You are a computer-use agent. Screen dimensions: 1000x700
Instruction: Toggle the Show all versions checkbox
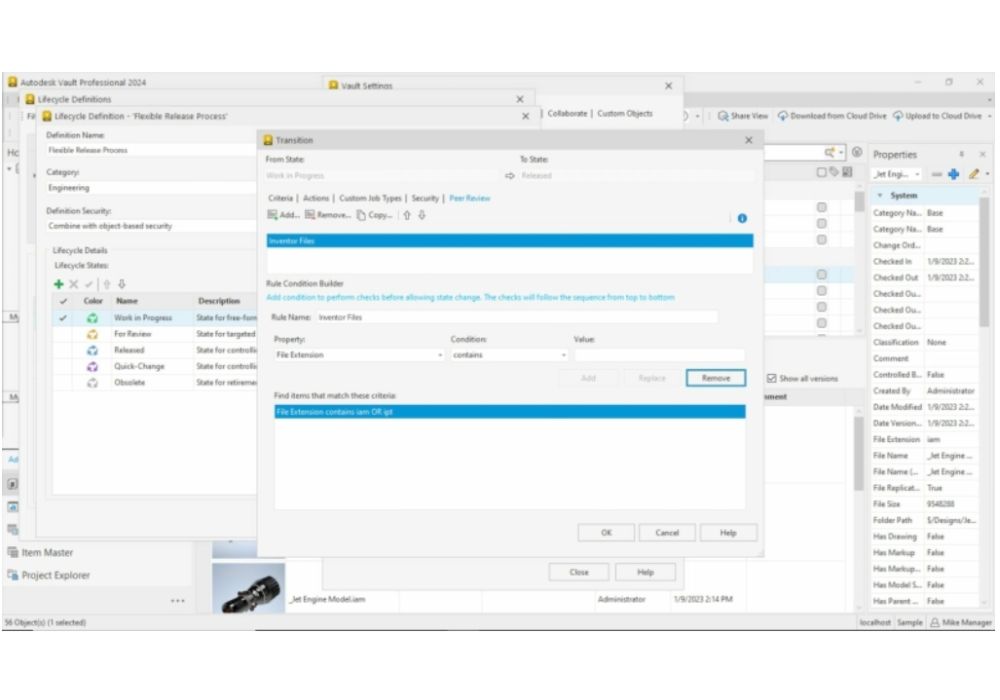tap(771, 378)
